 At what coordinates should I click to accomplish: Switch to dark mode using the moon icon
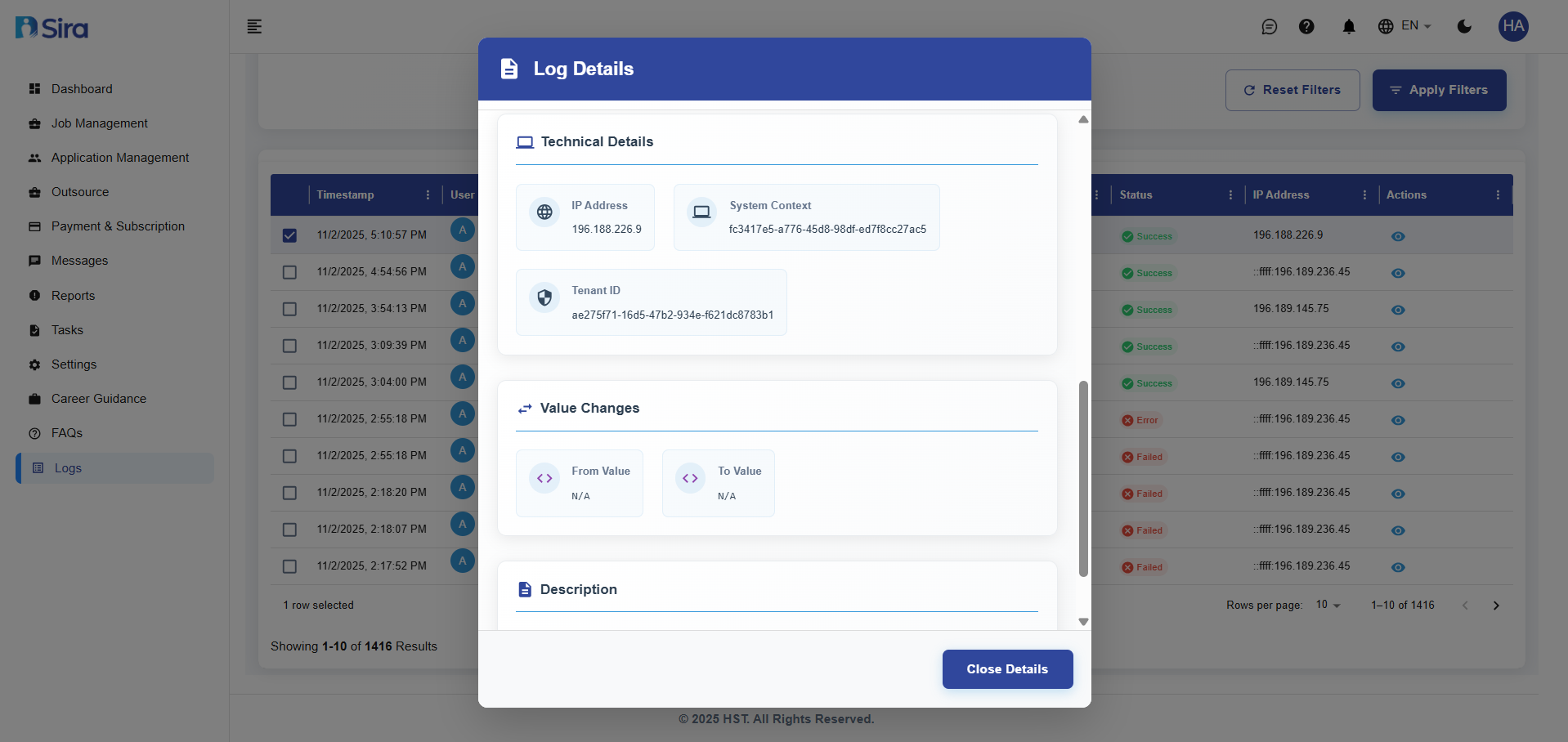pyautogui.click(x=1463, y=26)
